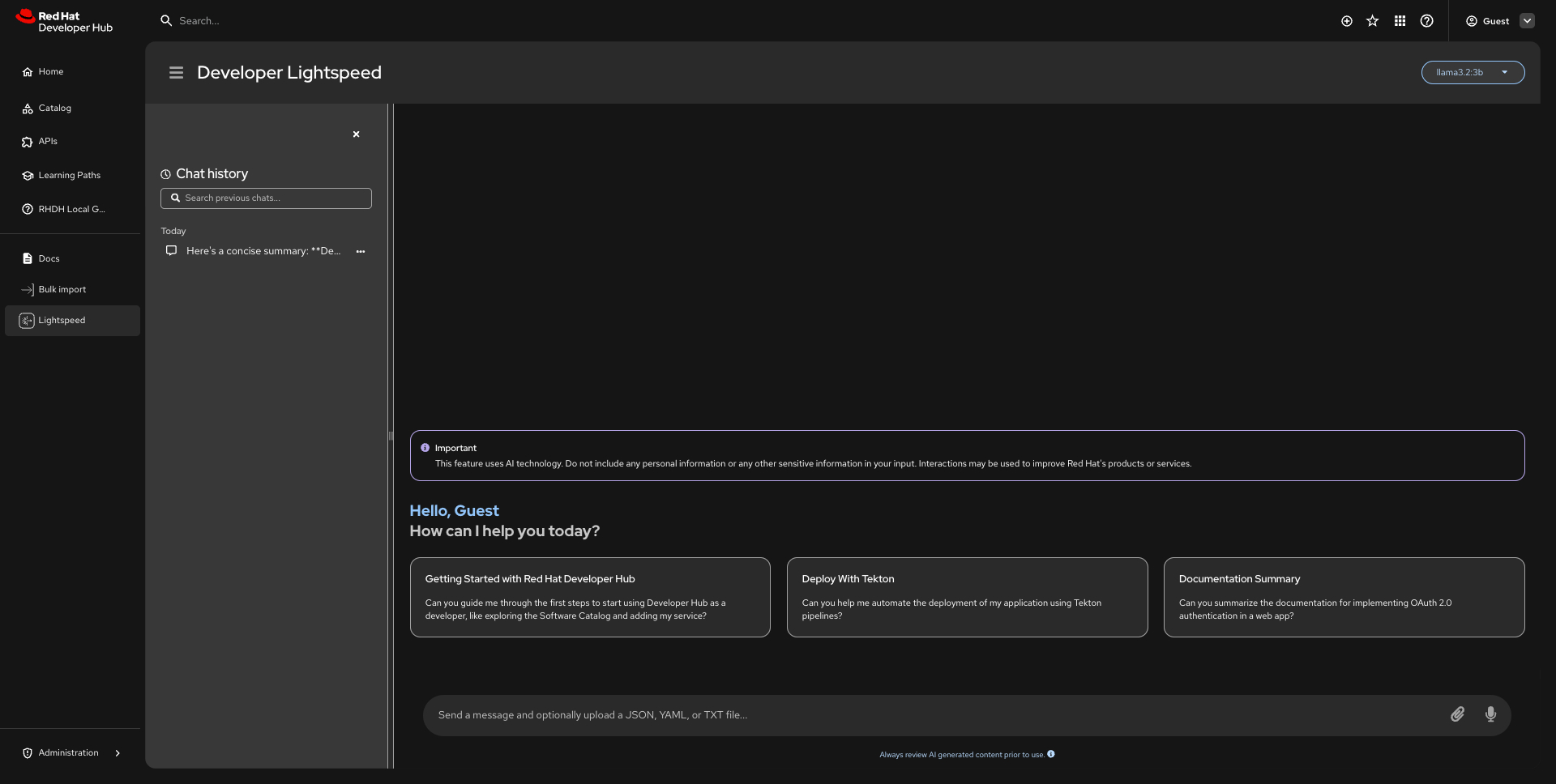Open the help question mark icon

point(1426,21)
